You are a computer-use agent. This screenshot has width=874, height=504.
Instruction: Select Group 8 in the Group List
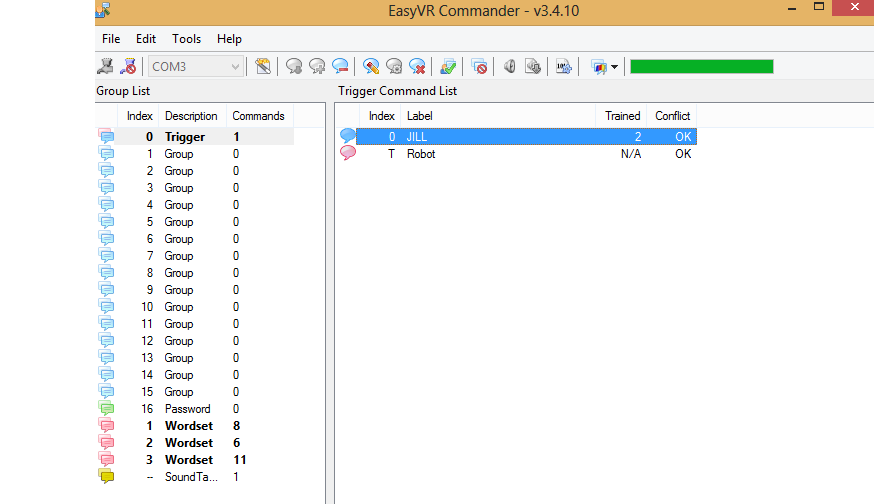195,273
